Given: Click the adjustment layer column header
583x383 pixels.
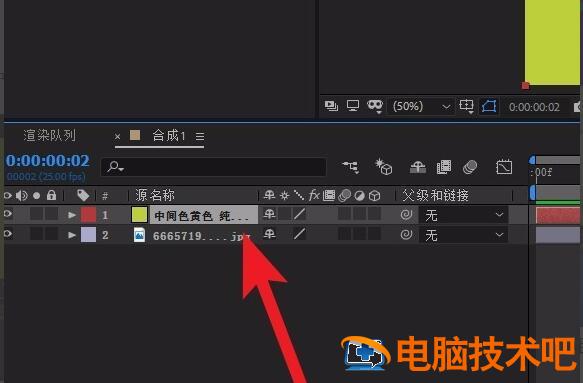Looking at the screenshot, I should coord(360,196).
